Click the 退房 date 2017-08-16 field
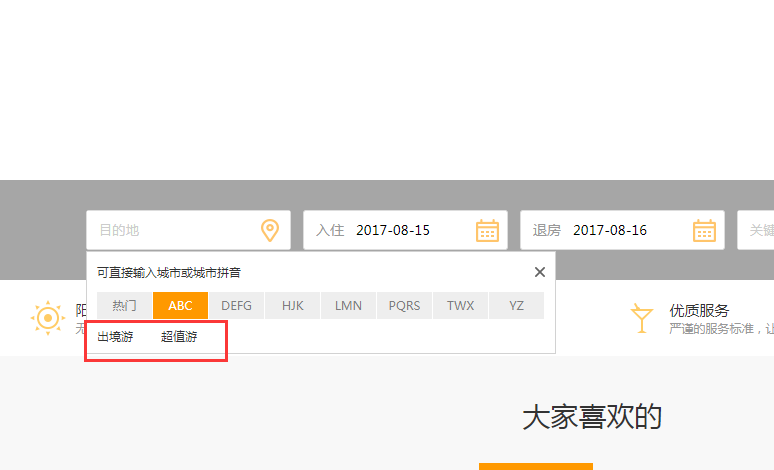The height and width of the screenshot is (470, 774). (610, 230)
